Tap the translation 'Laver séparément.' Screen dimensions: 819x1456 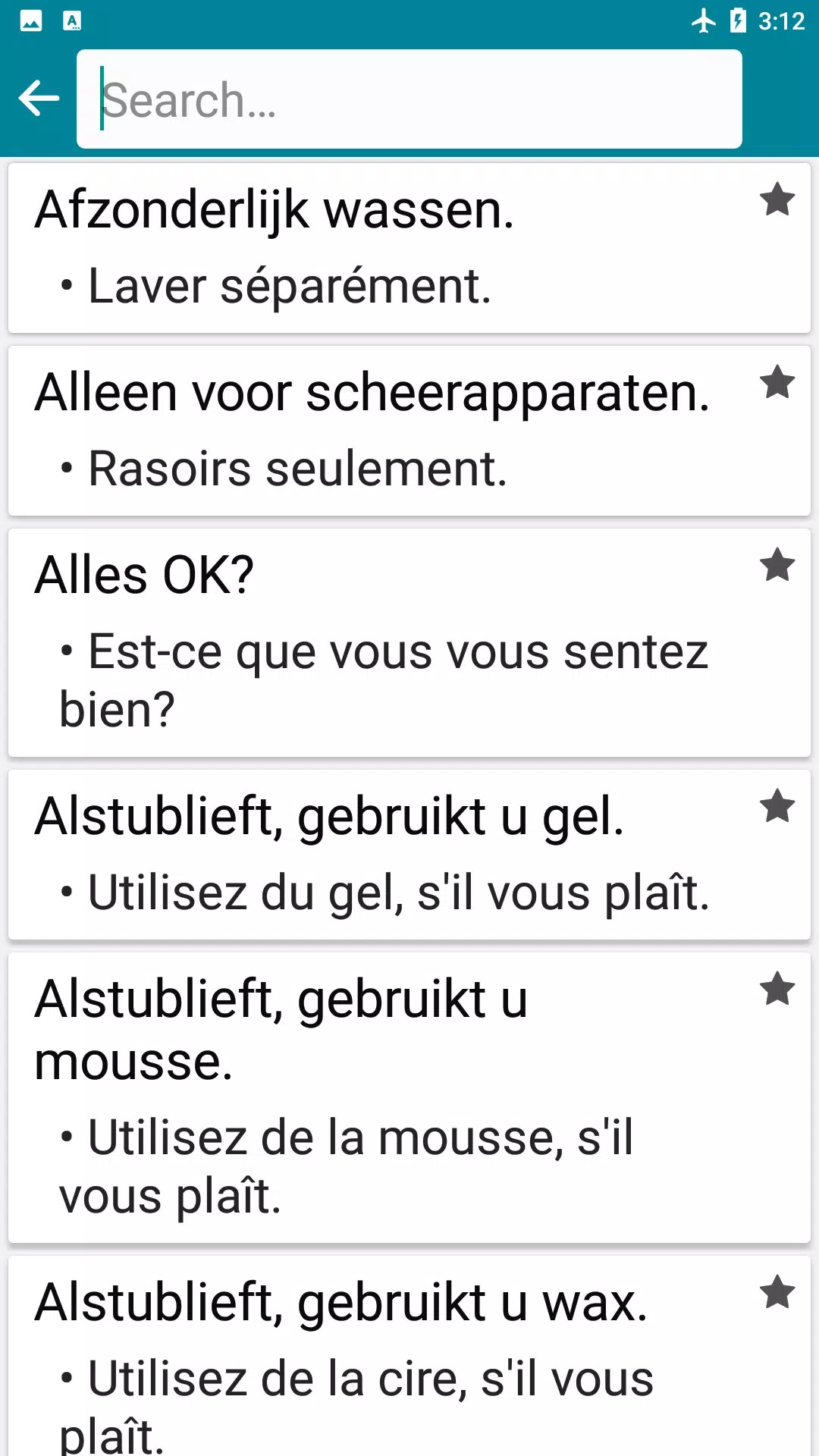click(290, 287)
